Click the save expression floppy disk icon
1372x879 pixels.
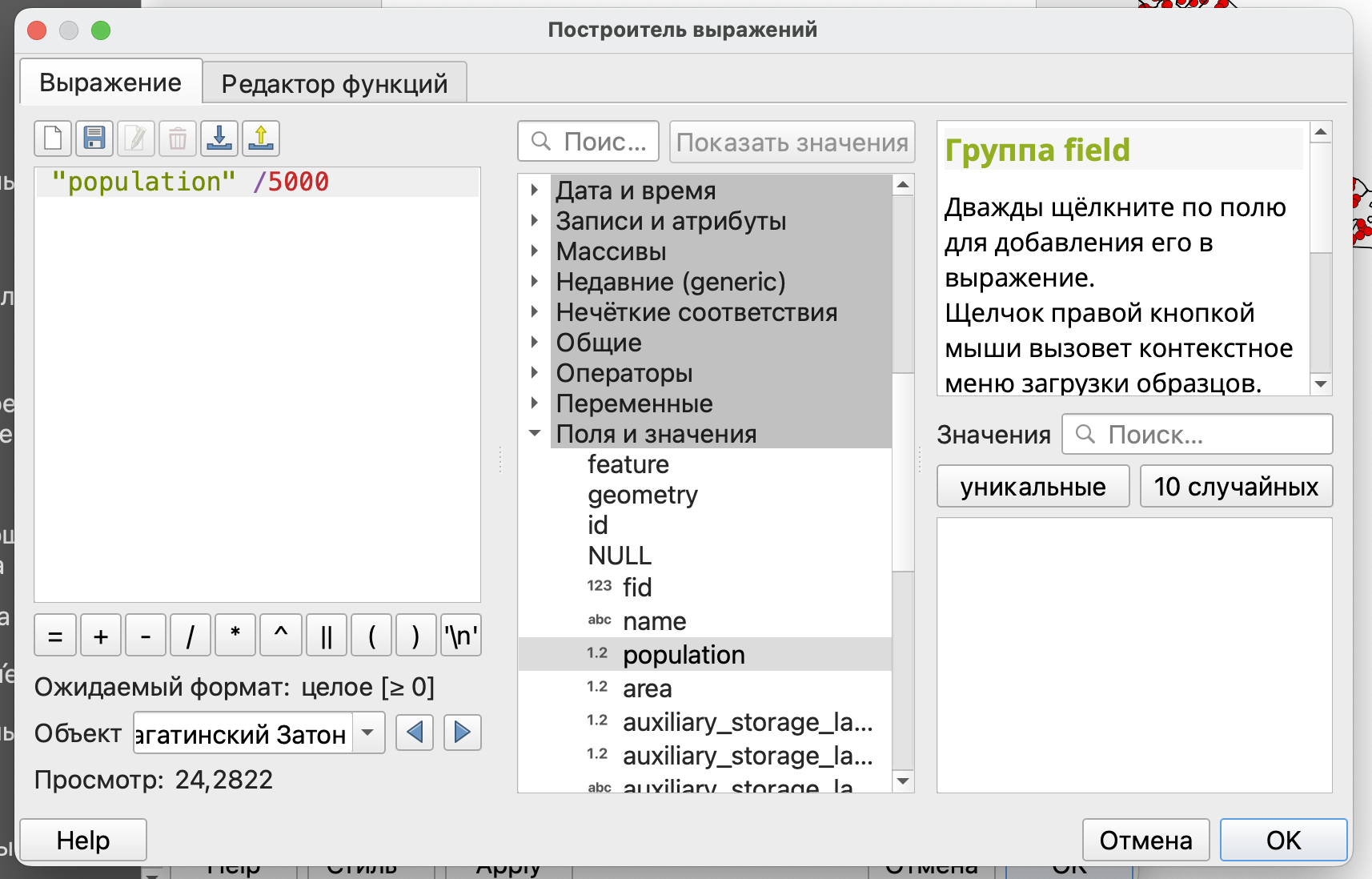click(x=94, y=139)
